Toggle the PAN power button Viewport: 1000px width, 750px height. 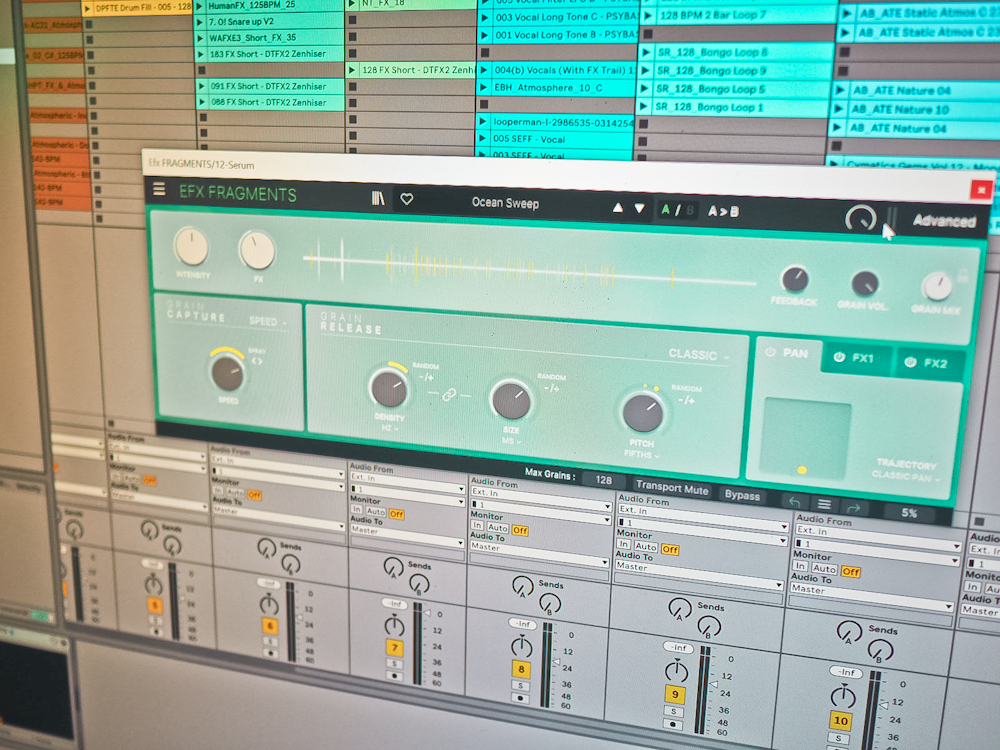coord(770,352)
